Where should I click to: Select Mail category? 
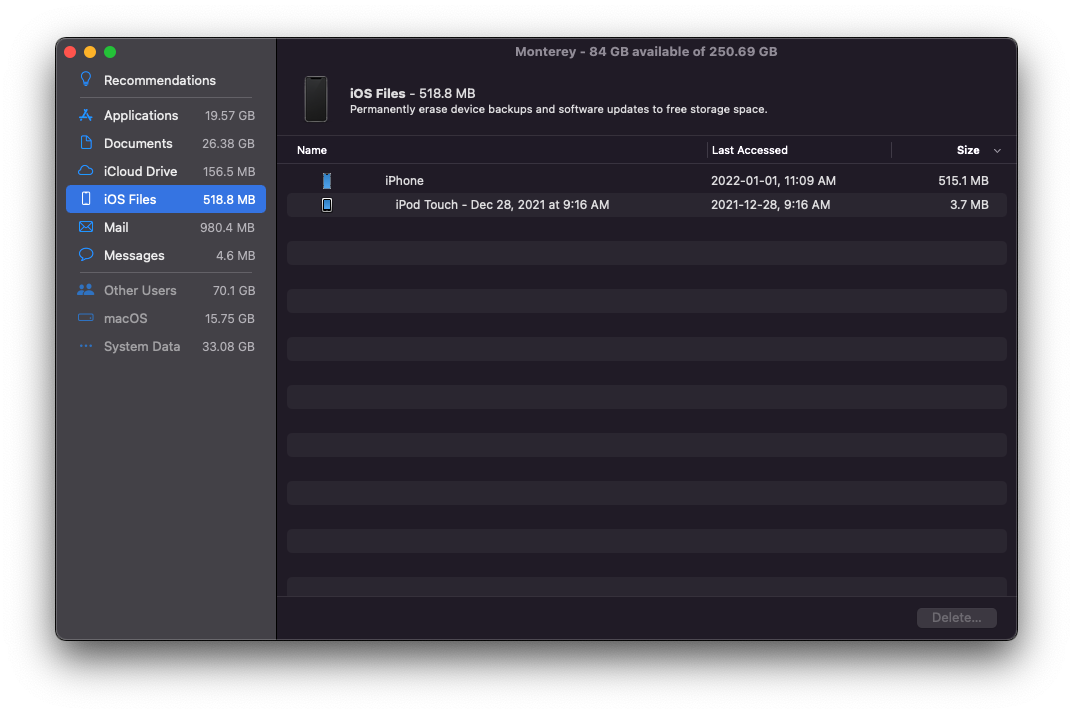point(166,227)
